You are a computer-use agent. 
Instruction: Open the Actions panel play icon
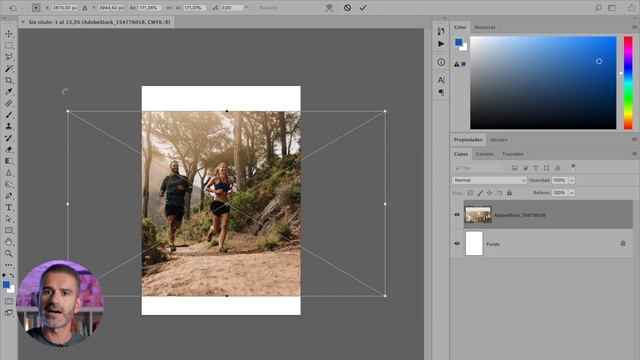441,44
